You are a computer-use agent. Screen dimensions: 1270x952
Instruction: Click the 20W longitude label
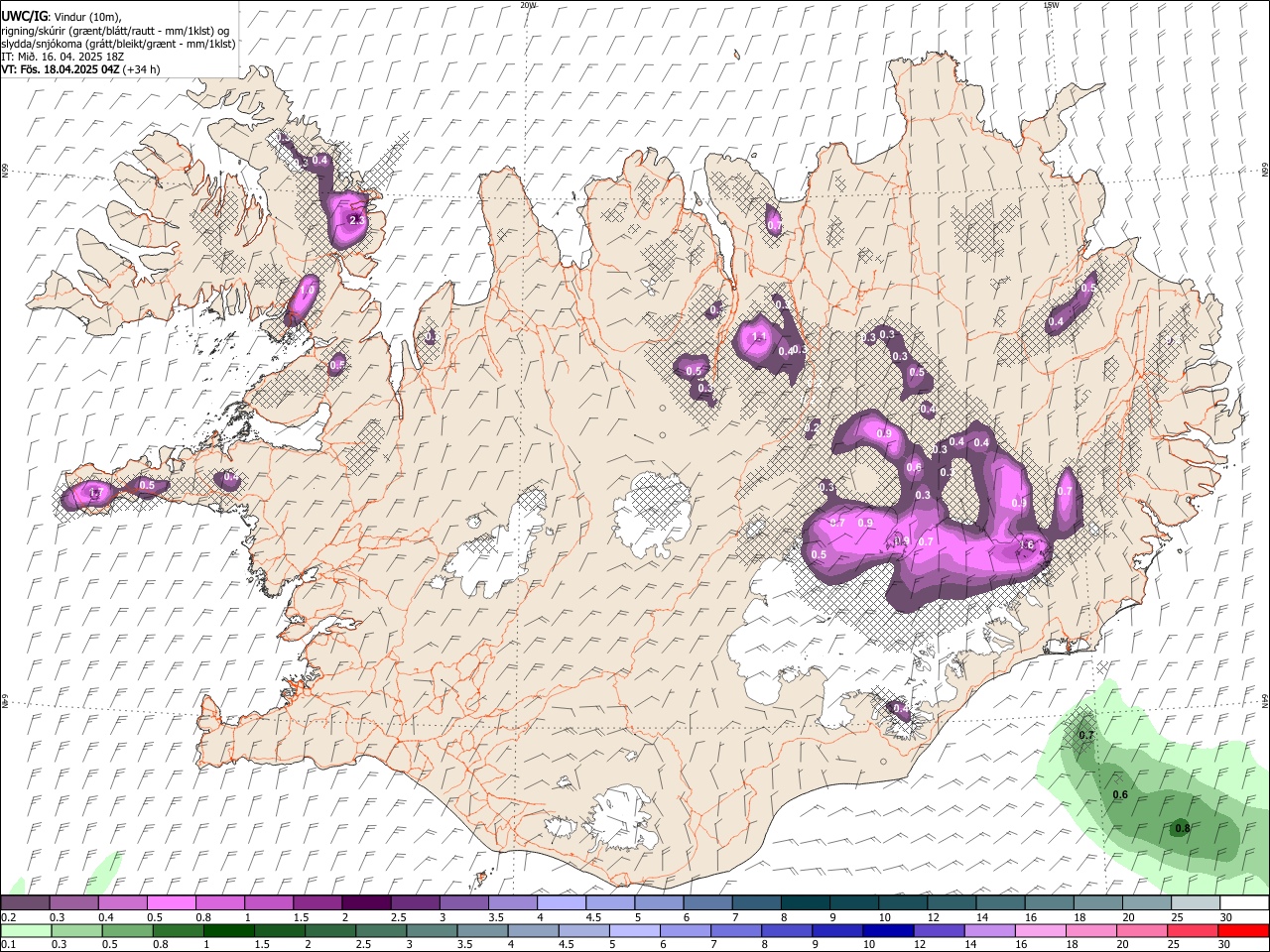(x=528, y=5)
